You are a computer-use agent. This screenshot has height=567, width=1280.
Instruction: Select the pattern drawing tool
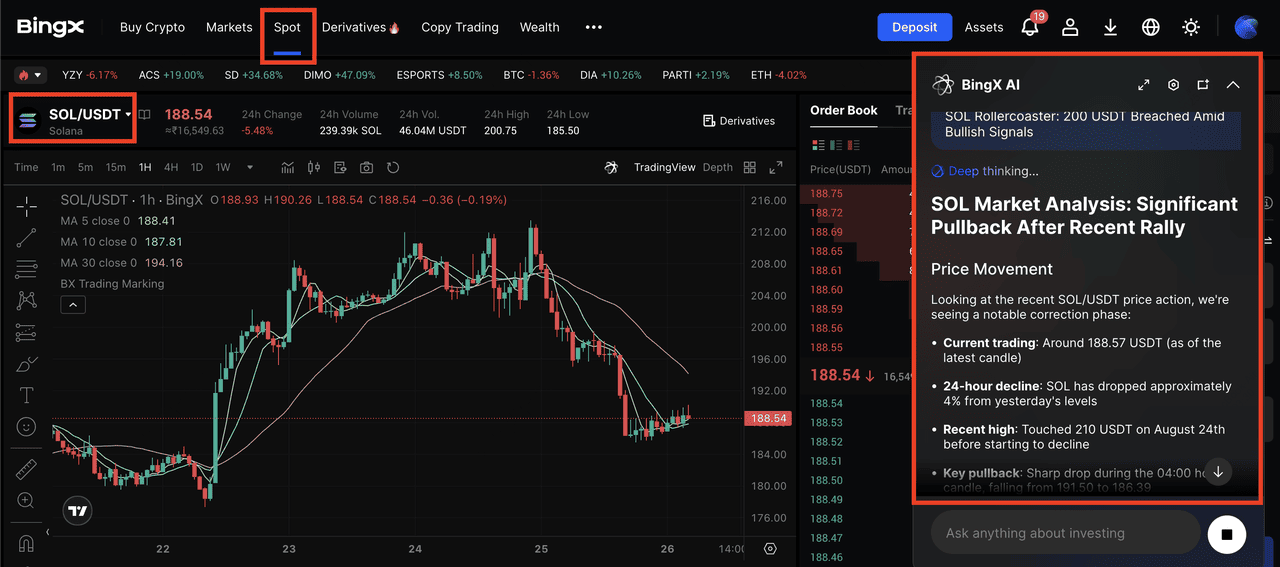pyautogui.click(x=27, y=300)
